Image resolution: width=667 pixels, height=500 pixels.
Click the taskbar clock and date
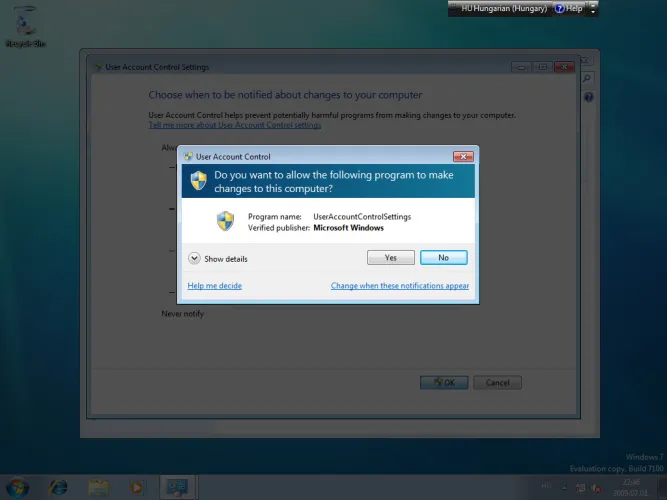click(630, 488)
